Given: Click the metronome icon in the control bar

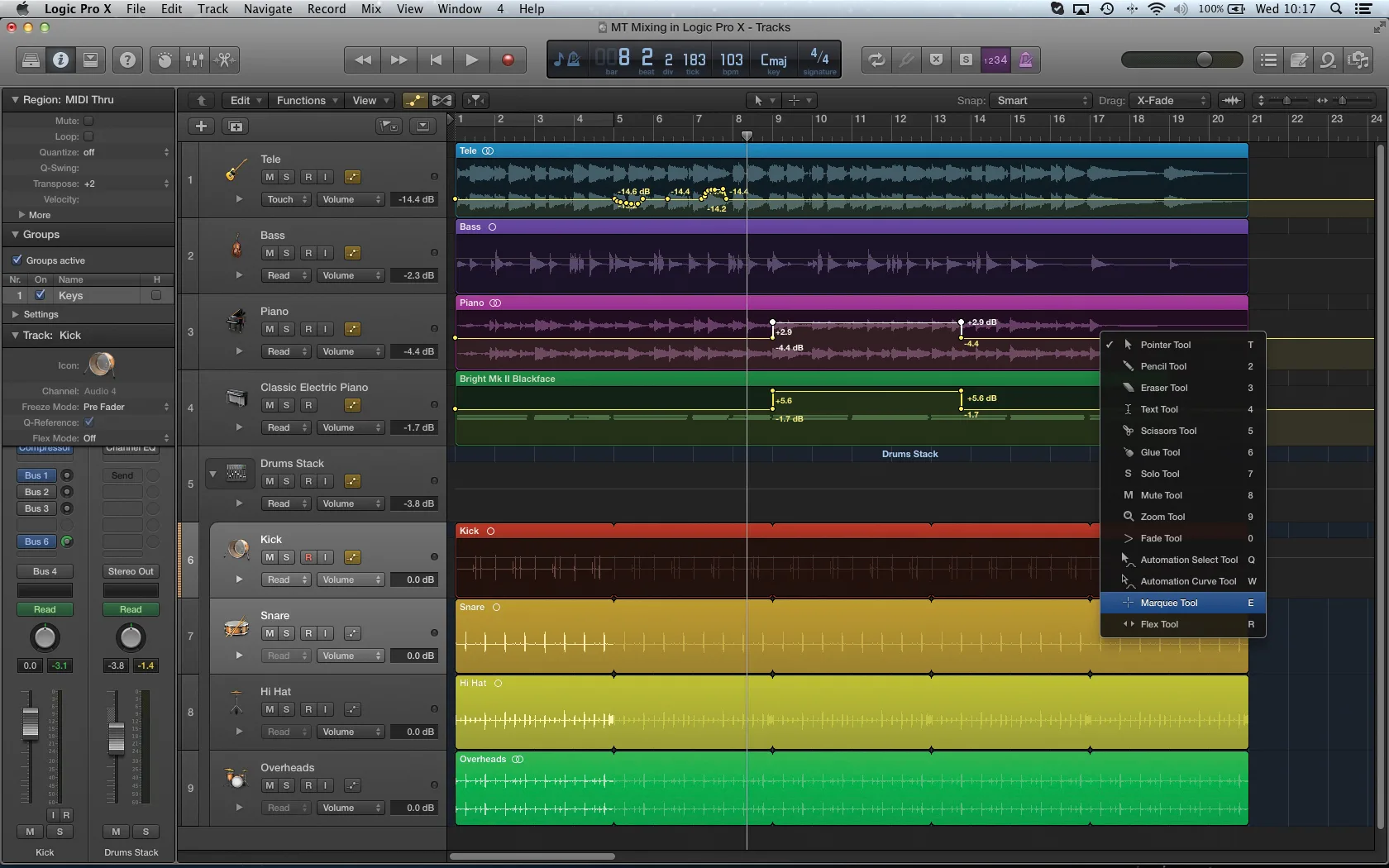Looking at the screenshot, I should [1026, 60].
